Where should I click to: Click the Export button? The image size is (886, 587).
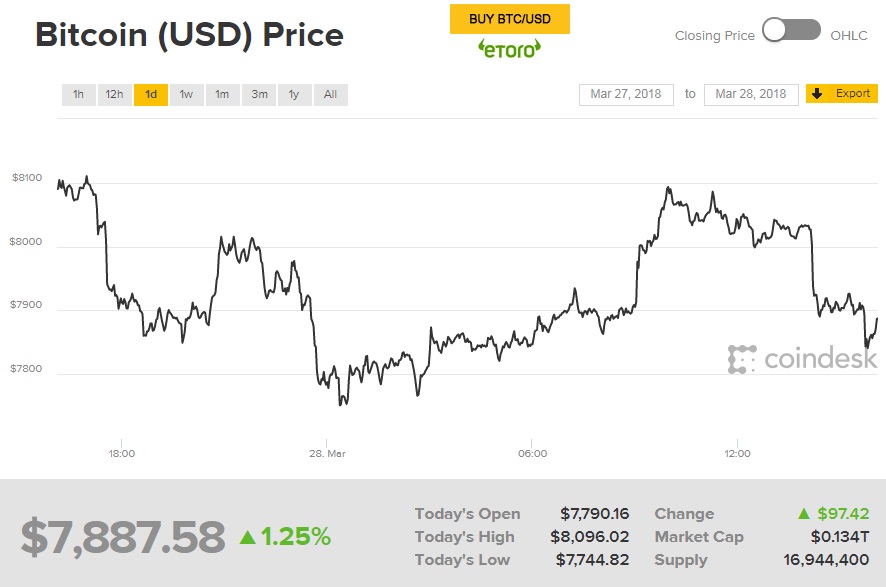(845, 93)
